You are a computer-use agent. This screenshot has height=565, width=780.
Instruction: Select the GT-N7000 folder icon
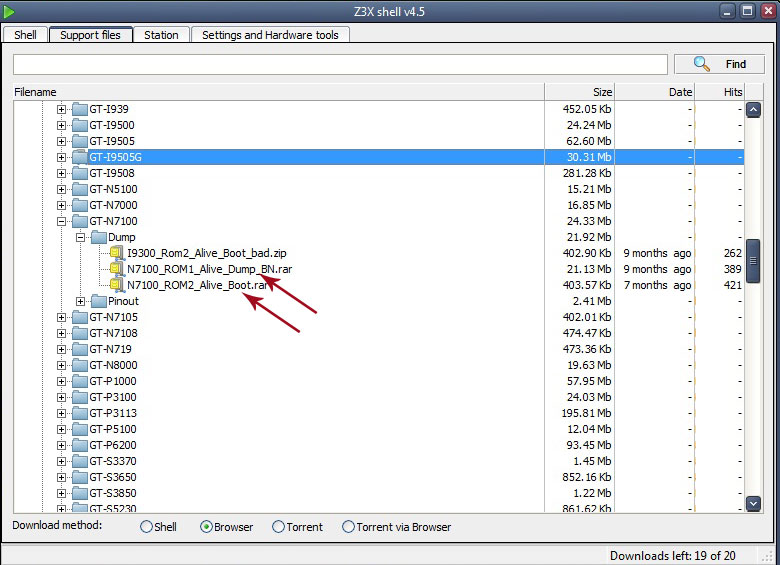[x=80, y=205]
